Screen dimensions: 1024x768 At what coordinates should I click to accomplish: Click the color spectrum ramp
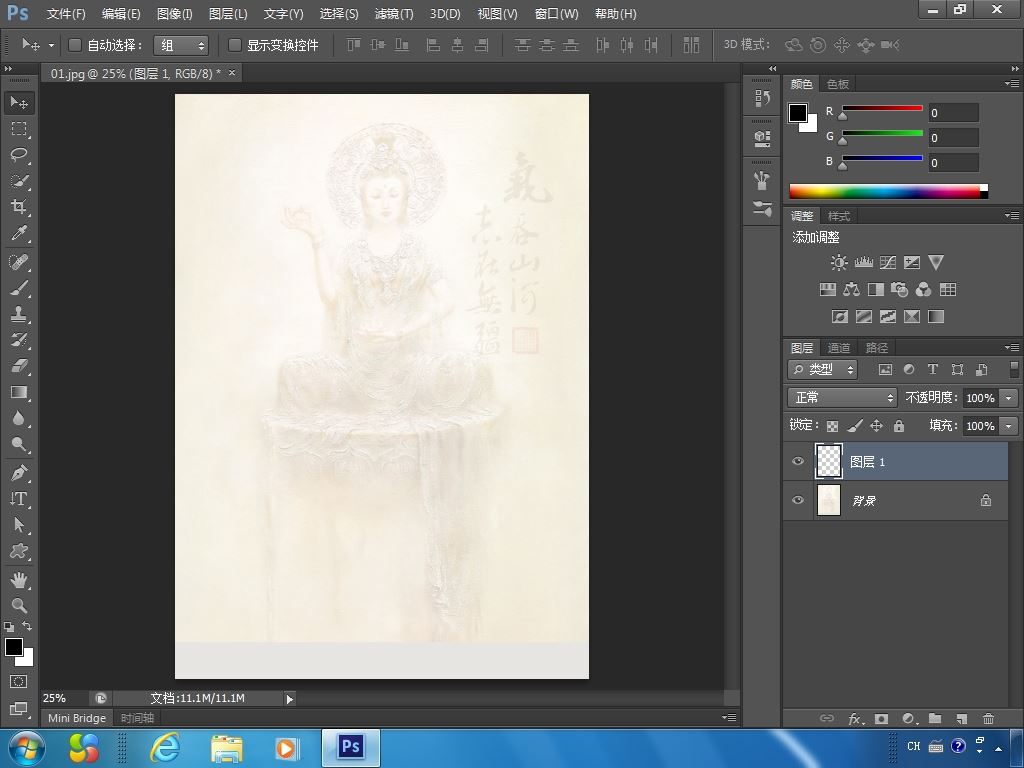[x=888, y=191]
